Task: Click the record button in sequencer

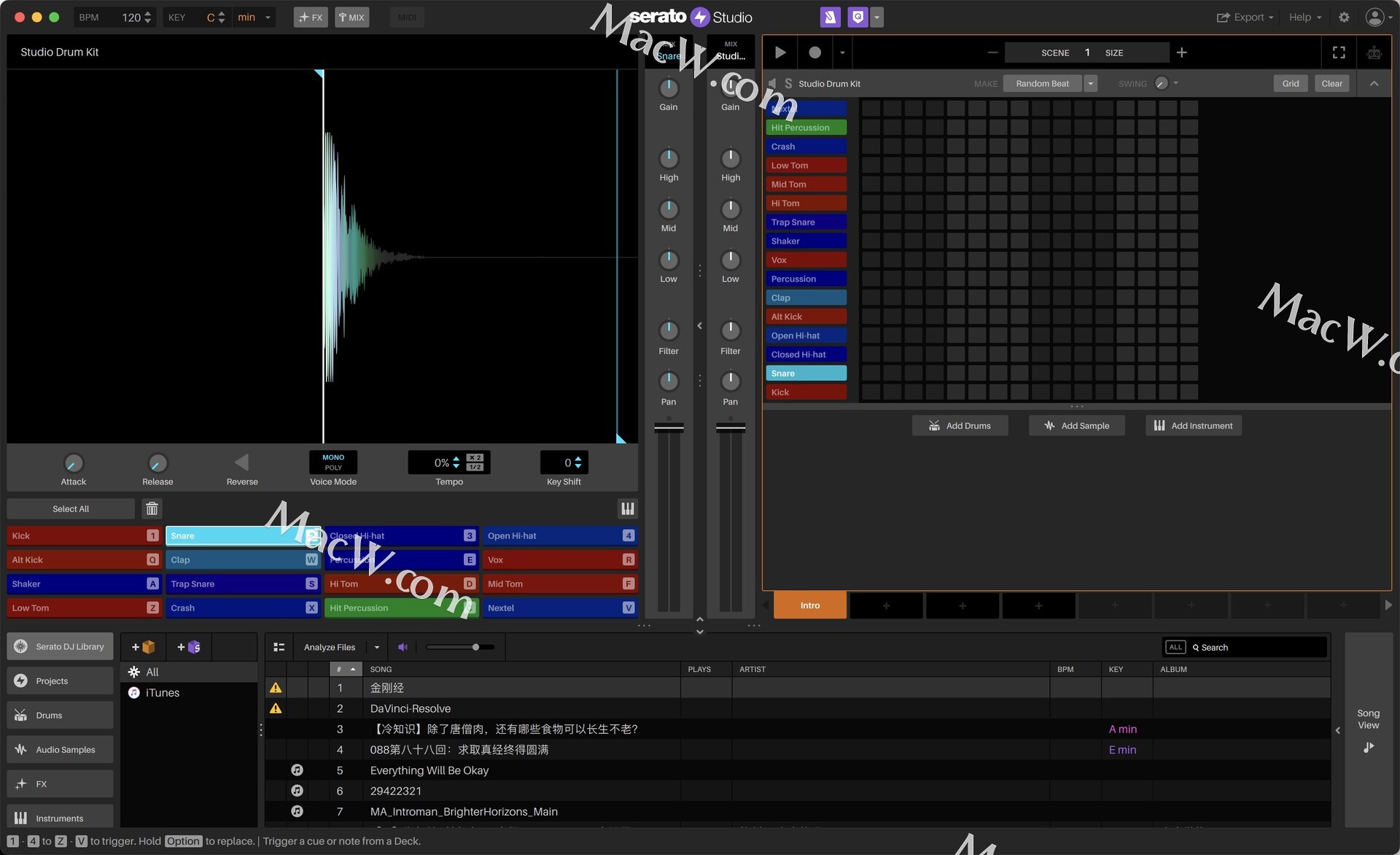Action: pyautogui.click(x=814, y=53)
